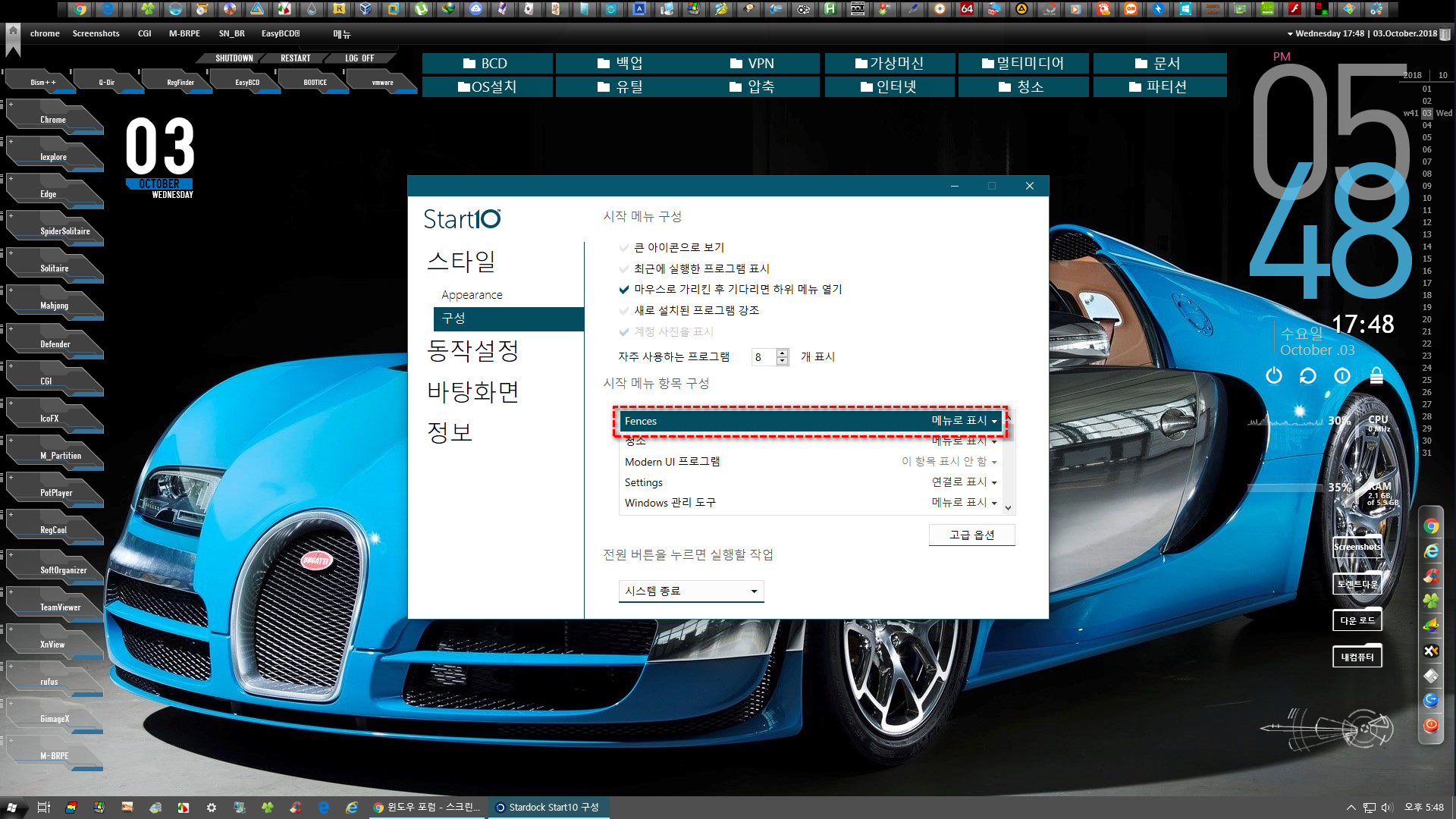Open VirtualBox cube icon in top dock
Viewport: 1456px width, 819px height.
(x=366, y=9)
